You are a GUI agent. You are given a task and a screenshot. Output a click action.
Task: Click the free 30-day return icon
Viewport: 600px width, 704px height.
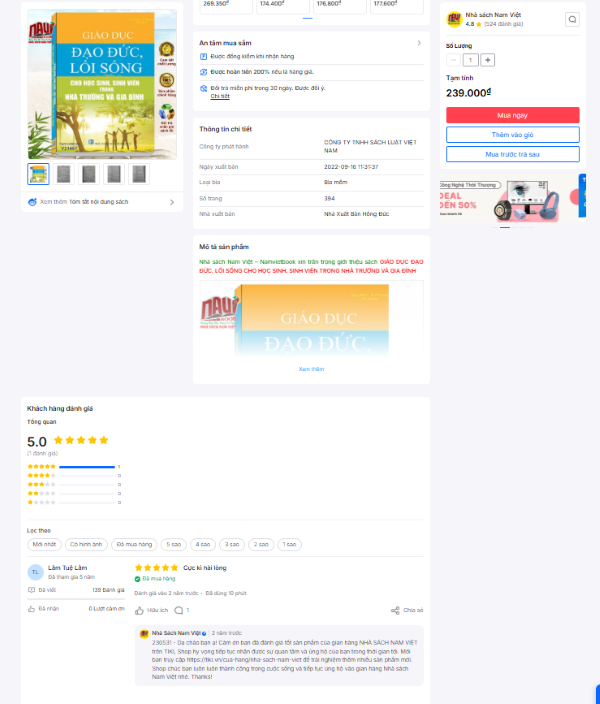pyautogui.click(x=203, y=88)
